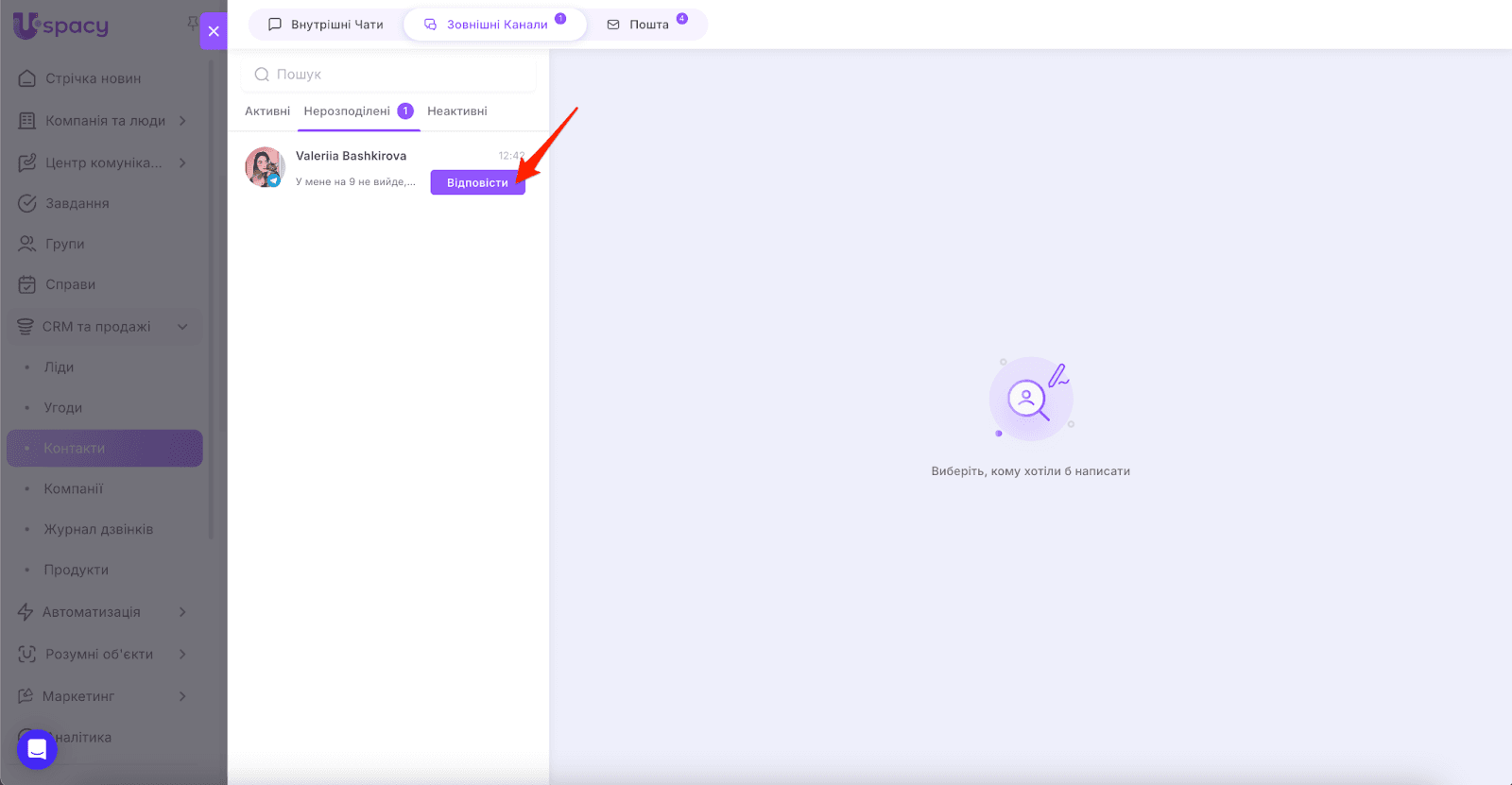This screenshot has width=1512, height=785.
Task: Switch to Внутрішні Чати tab
Action: pos(325,25)
